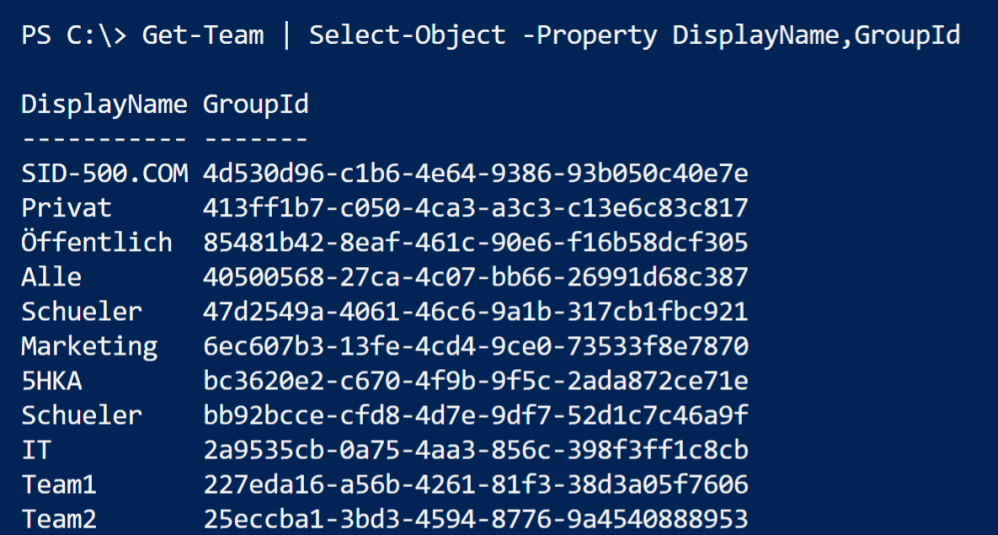
Task: Click the Öffentlich team name
Action: click(96, 242)
